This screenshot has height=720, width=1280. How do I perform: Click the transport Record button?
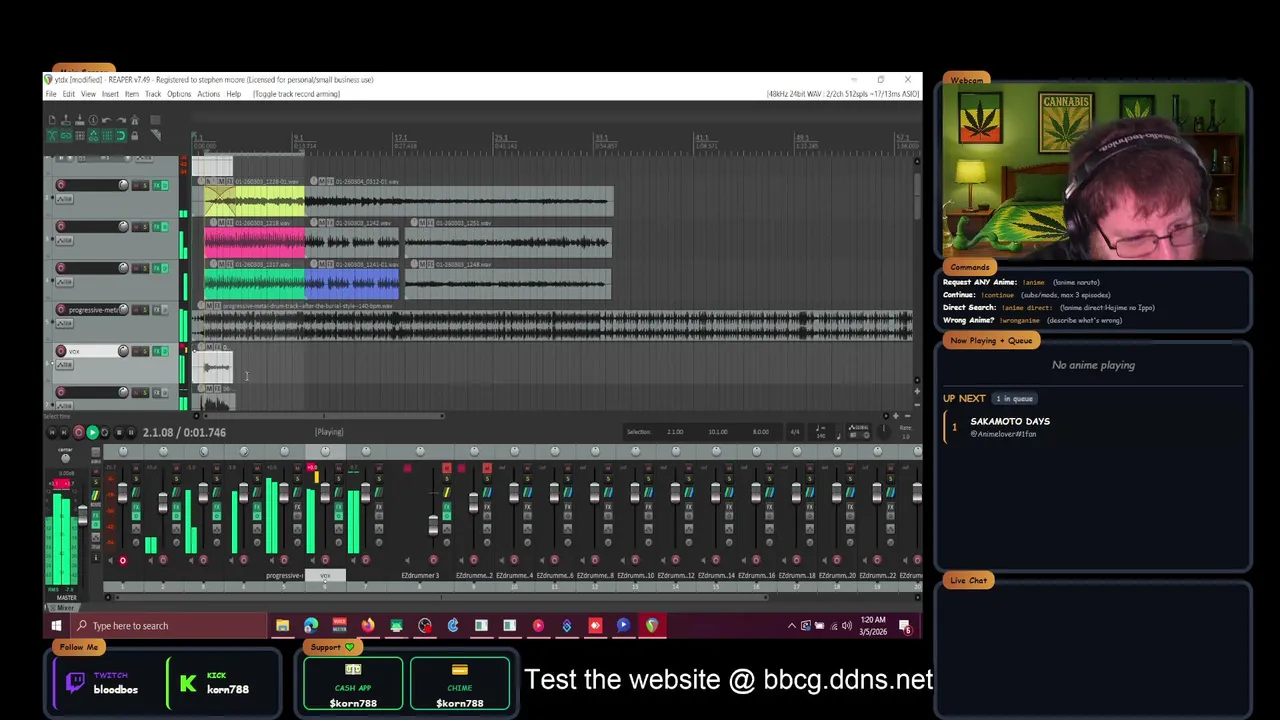[x=78, y=432]
